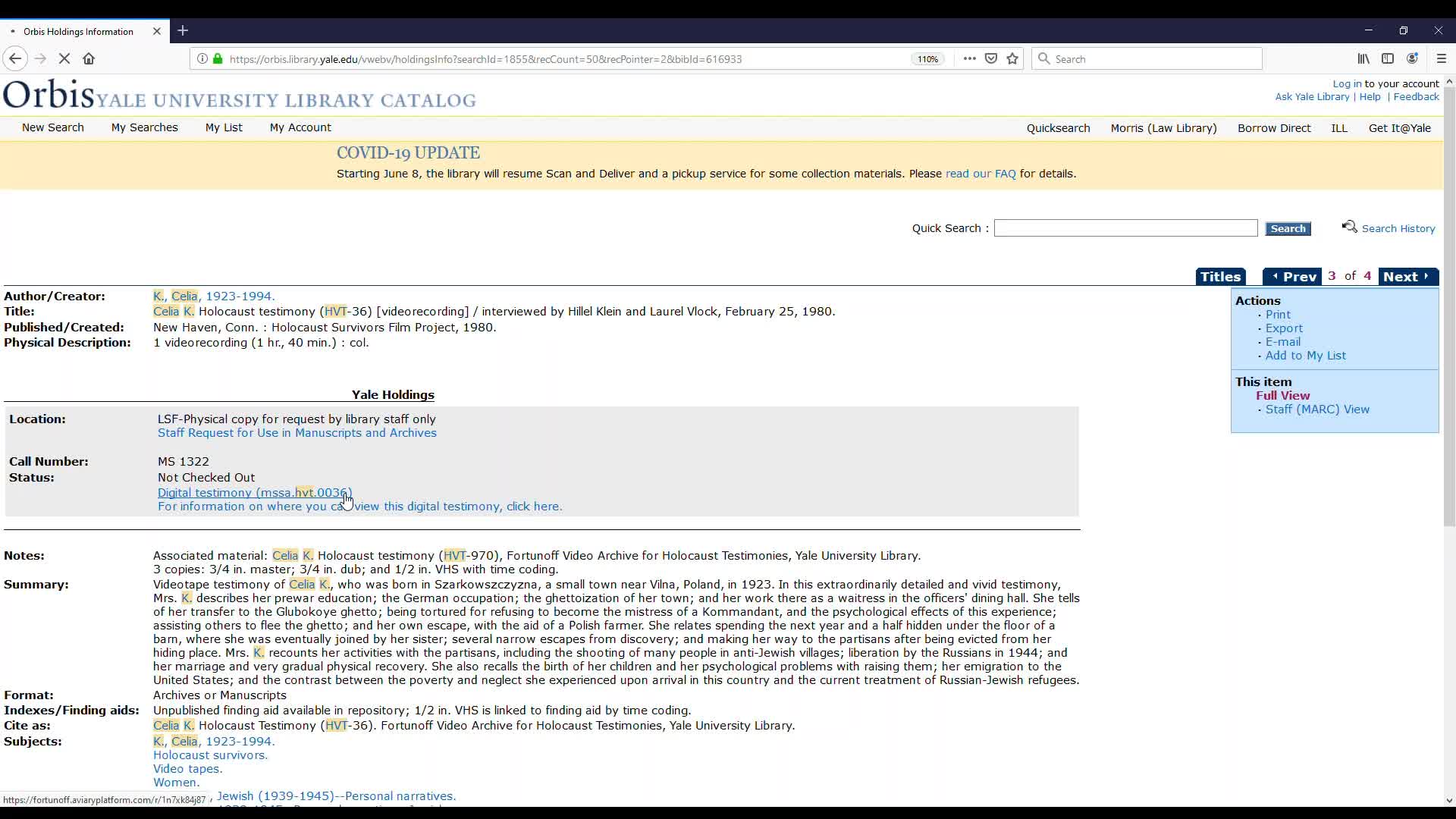
Task: Open Ask Yale Library link
Action: point(1312,97)
